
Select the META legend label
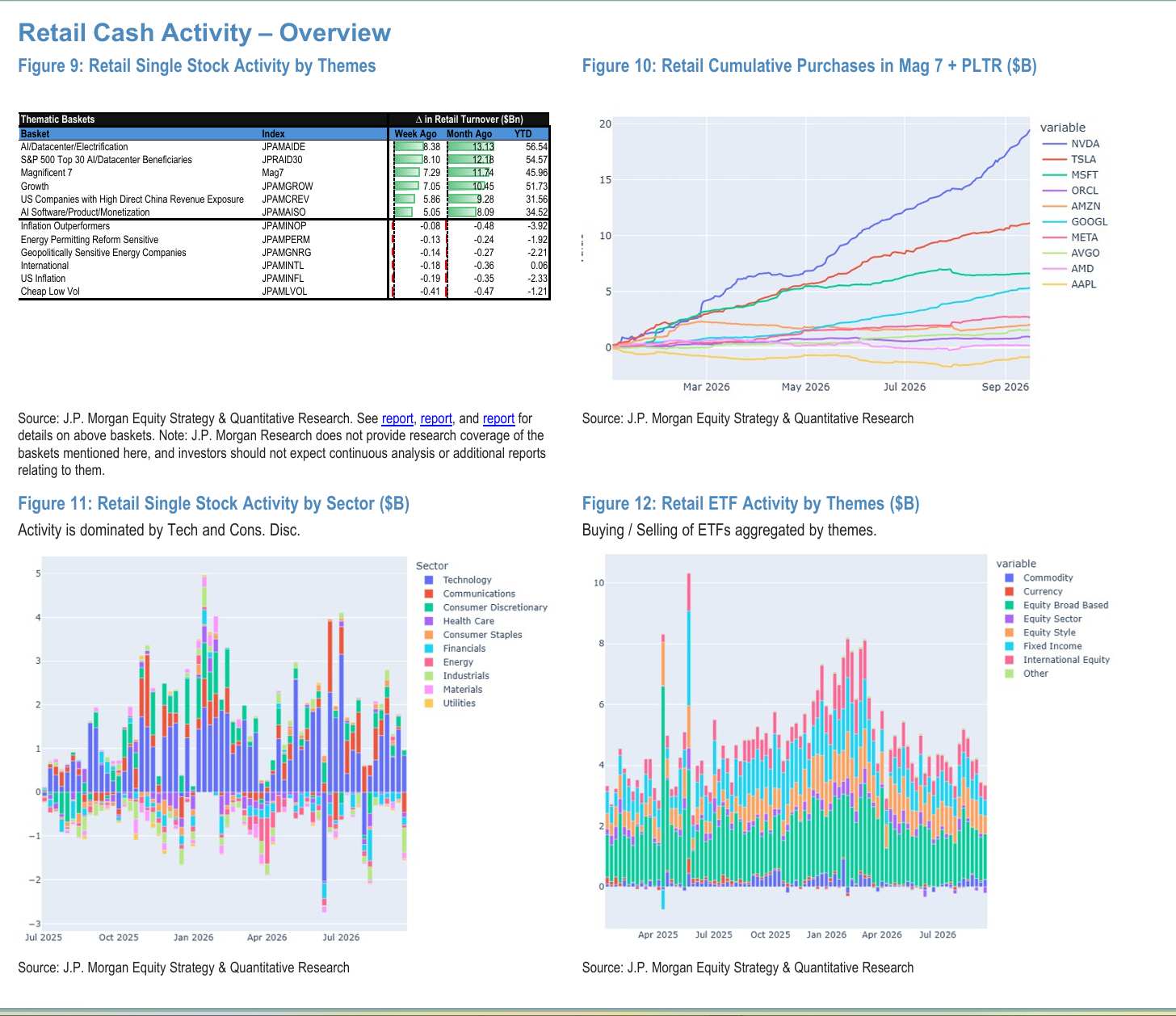click(x=1085, y=237)
